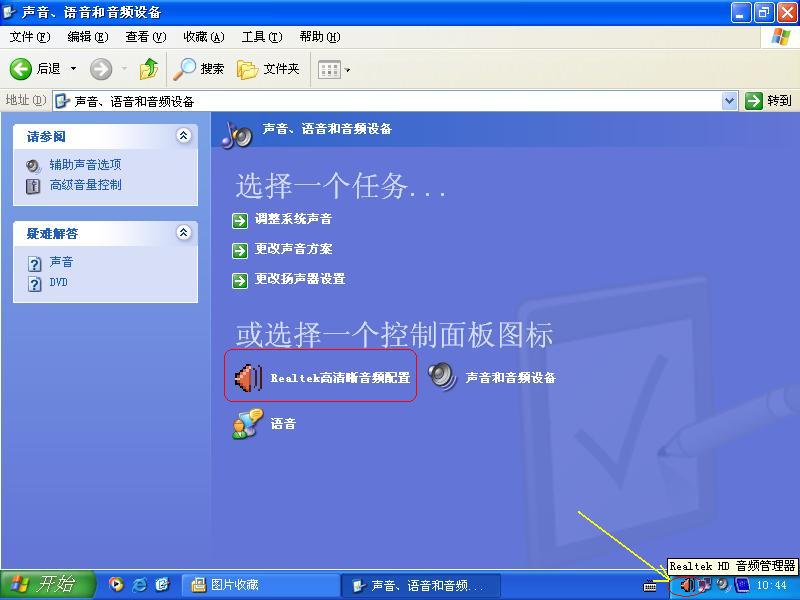Click arrow icon beside 更改声音方案
The height and width of the screenshot is (600, 800).
point(240,251)
